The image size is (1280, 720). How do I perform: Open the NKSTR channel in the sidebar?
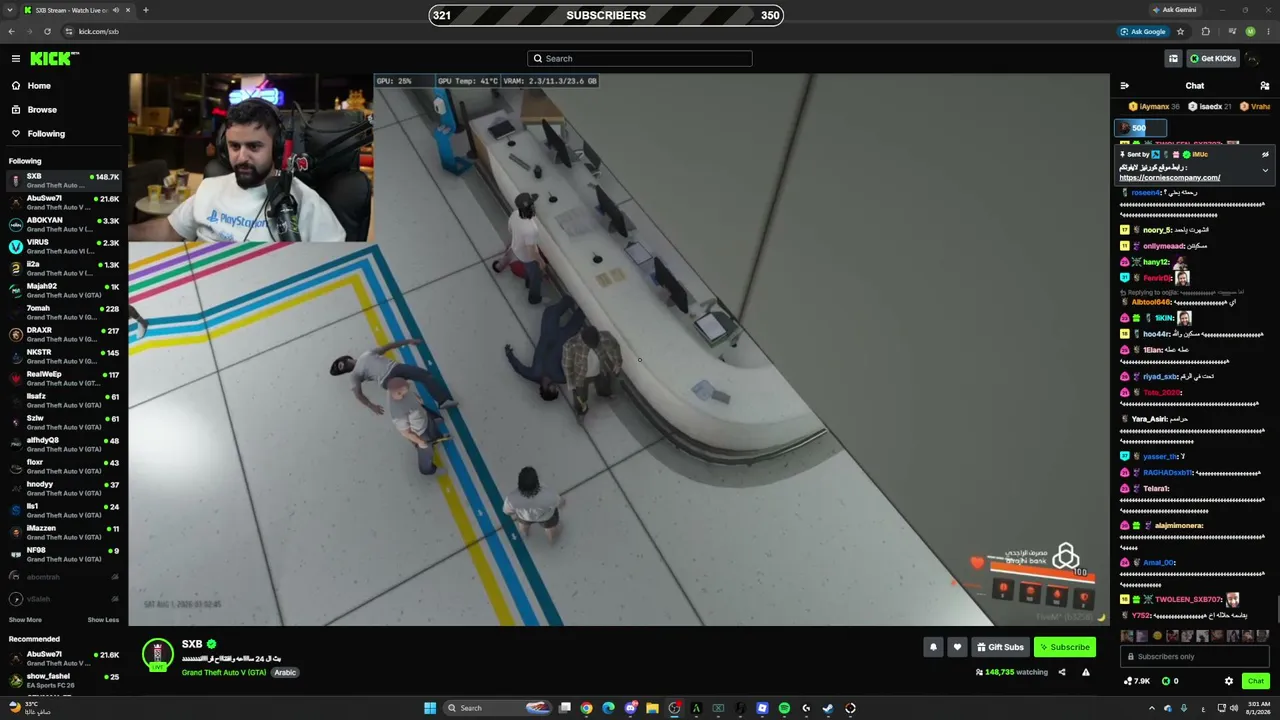click(64, 356)
